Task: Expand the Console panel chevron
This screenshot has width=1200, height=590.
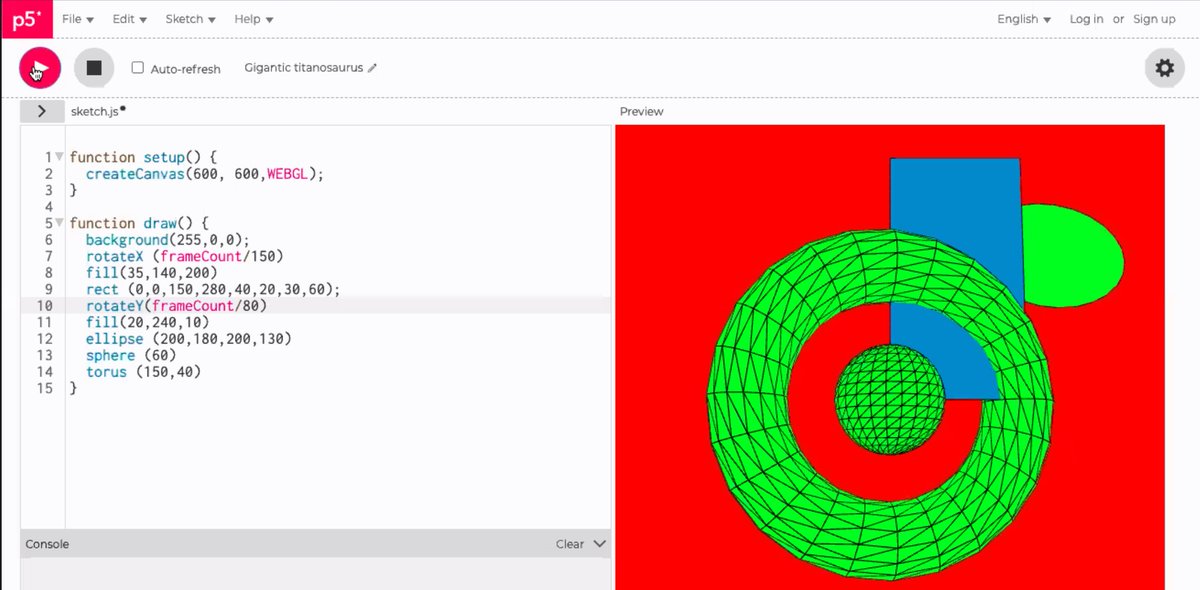Action: 598,543
